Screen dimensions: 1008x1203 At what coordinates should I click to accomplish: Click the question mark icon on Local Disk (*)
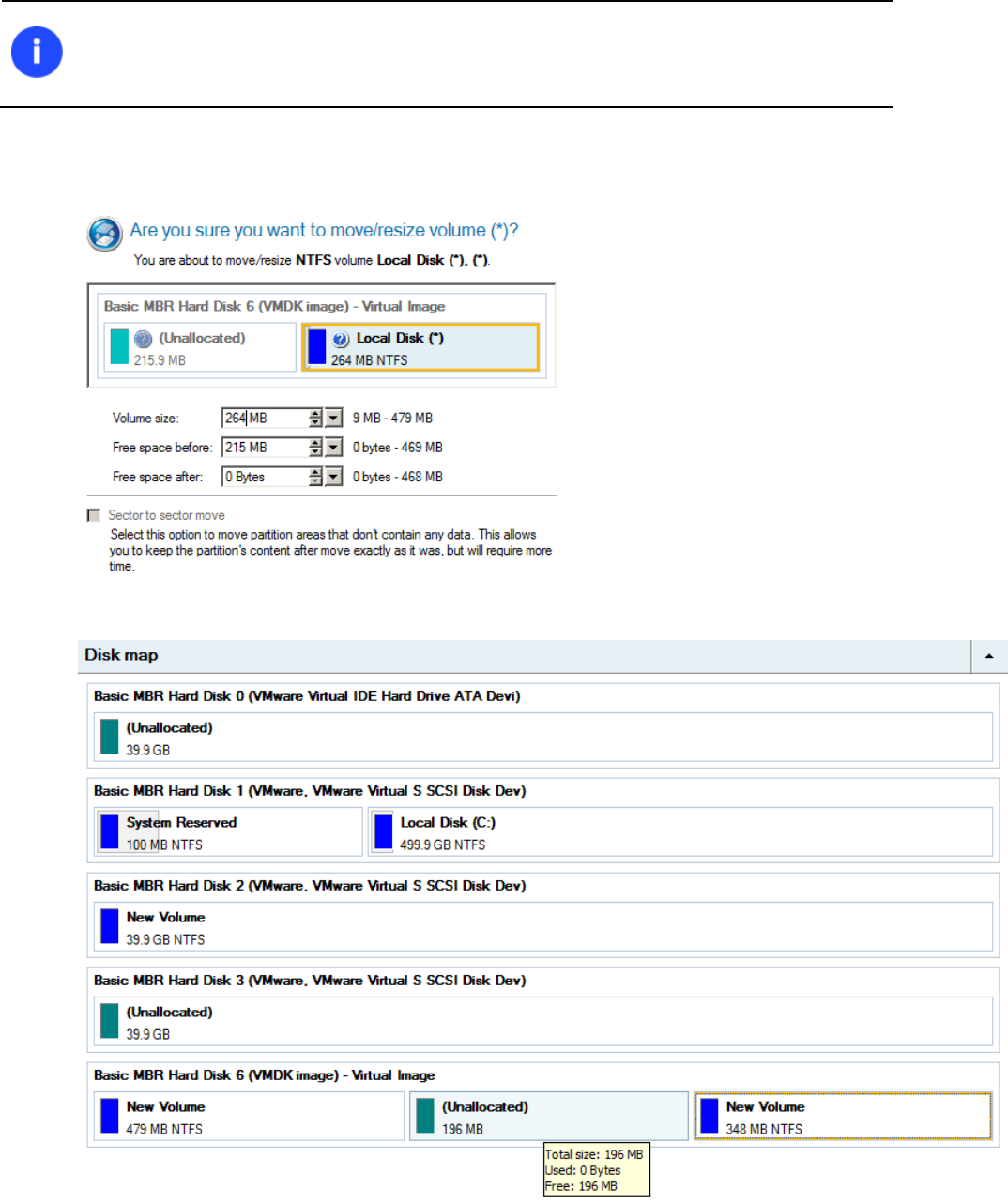click(x=341, y=339)
